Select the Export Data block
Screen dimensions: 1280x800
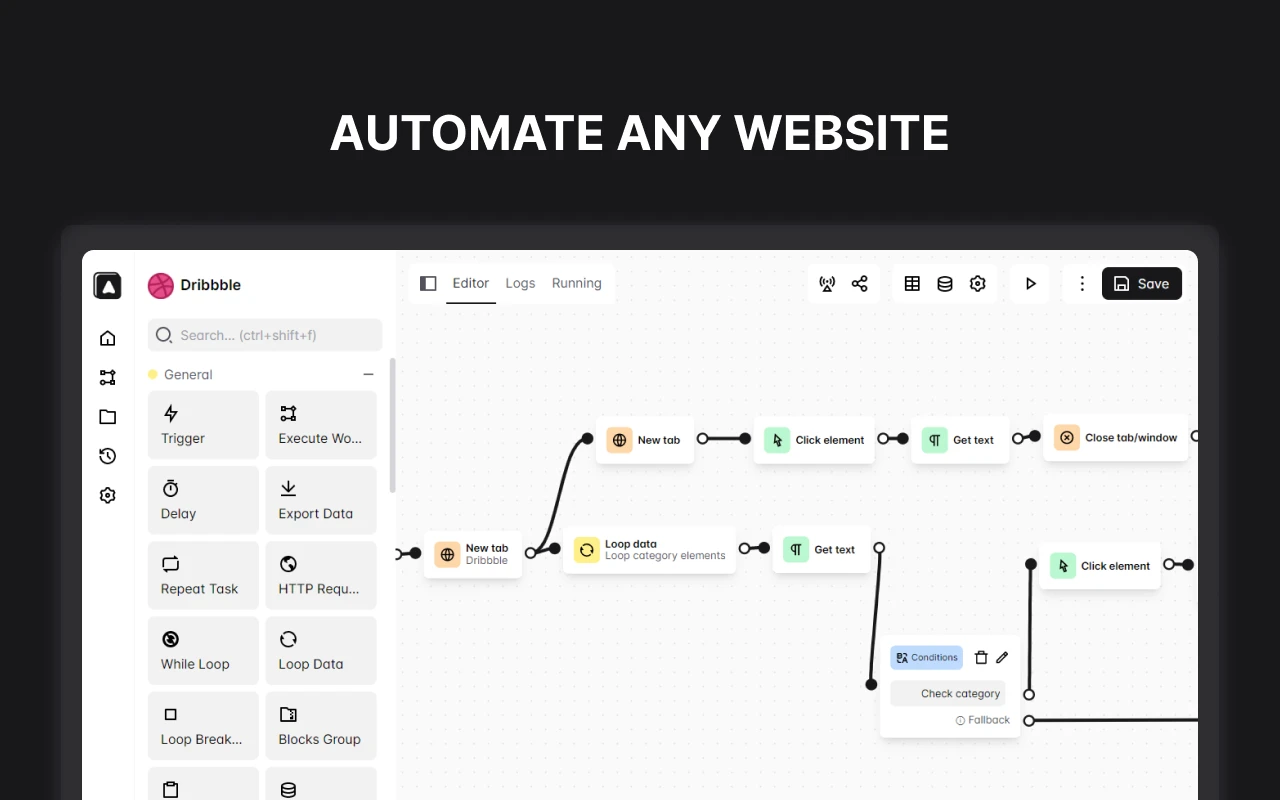click(321, 500)
